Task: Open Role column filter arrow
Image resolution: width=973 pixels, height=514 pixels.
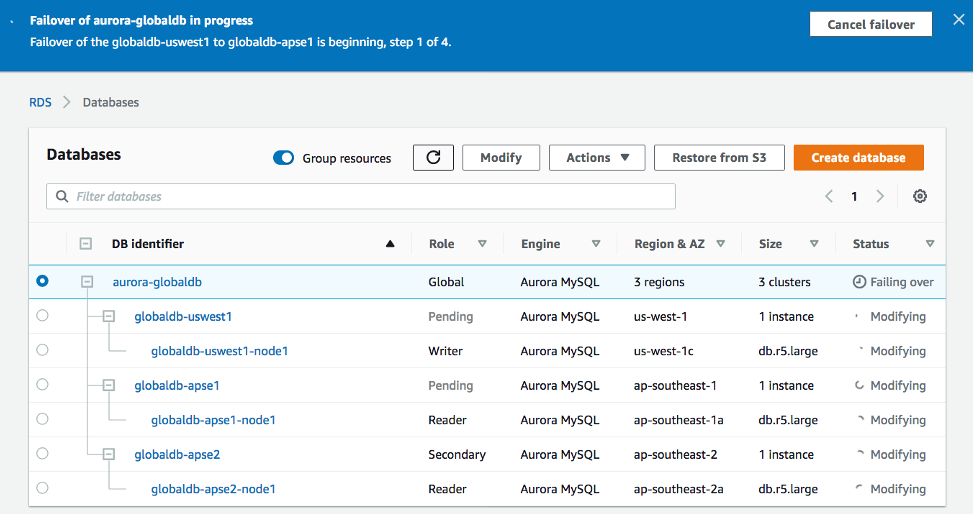Action: tap(482, 244)
